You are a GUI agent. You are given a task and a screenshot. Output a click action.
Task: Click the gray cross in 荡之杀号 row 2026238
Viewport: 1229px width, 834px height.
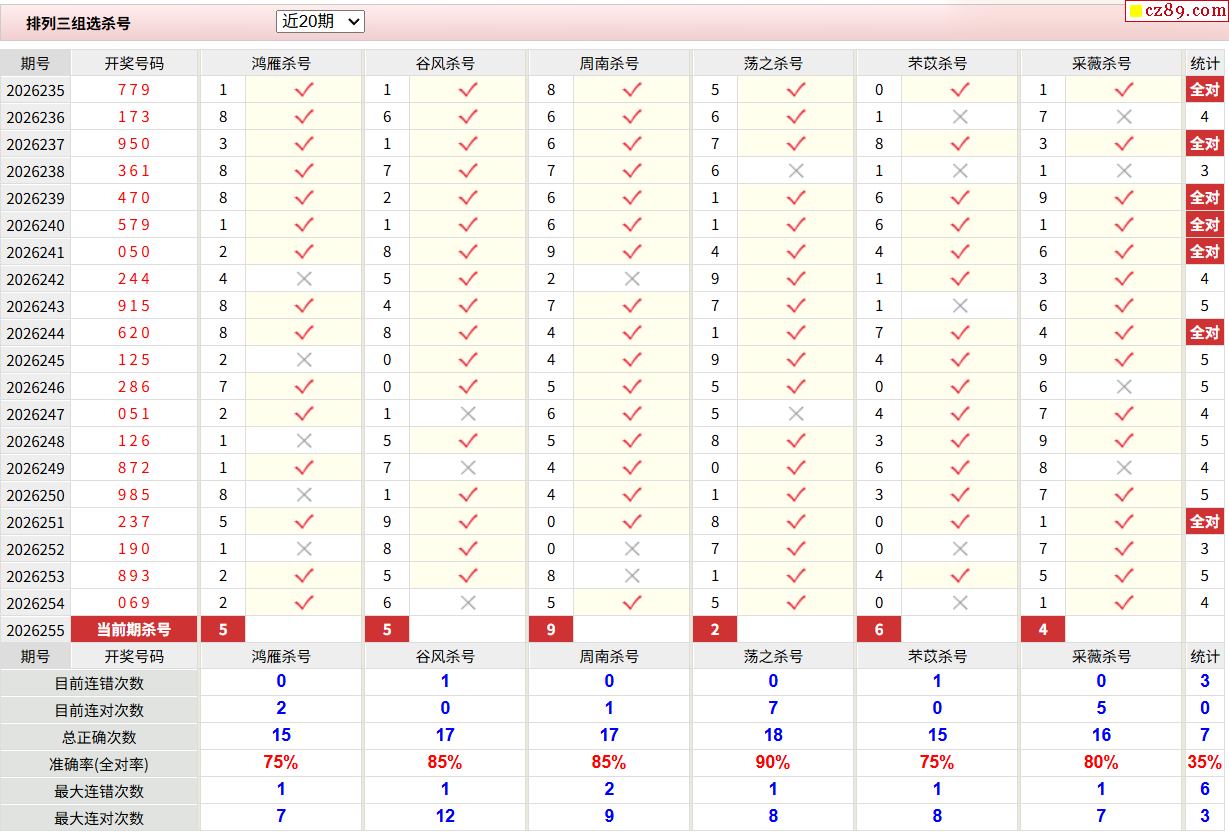(x=796, y=171)
